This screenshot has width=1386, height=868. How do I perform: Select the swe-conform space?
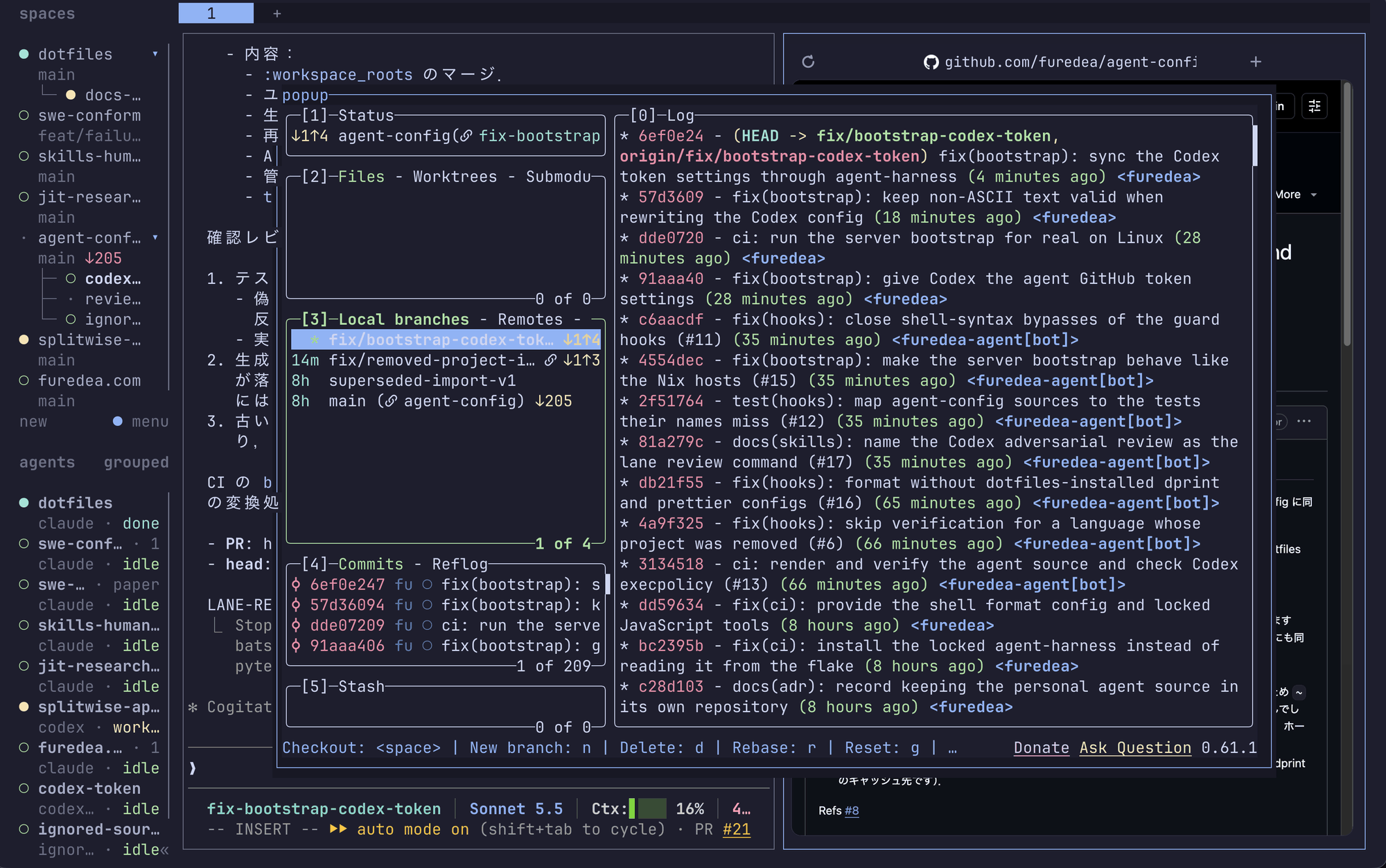[89, 116]
